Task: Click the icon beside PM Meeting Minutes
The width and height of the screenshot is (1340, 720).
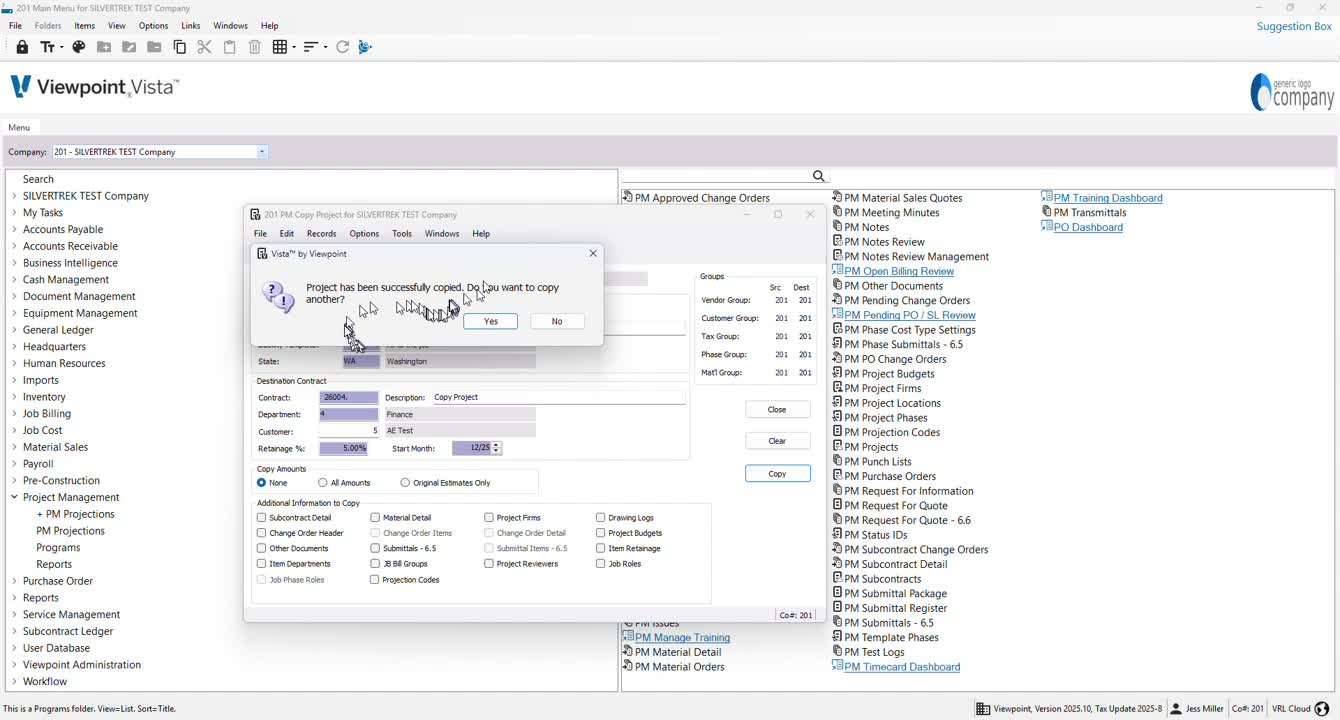Action: [837, 212]
